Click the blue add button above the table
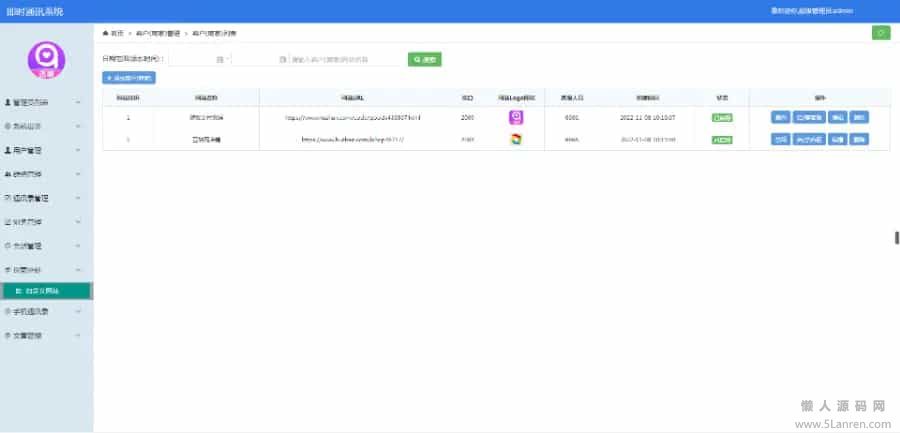 click(x=129, y=78)
